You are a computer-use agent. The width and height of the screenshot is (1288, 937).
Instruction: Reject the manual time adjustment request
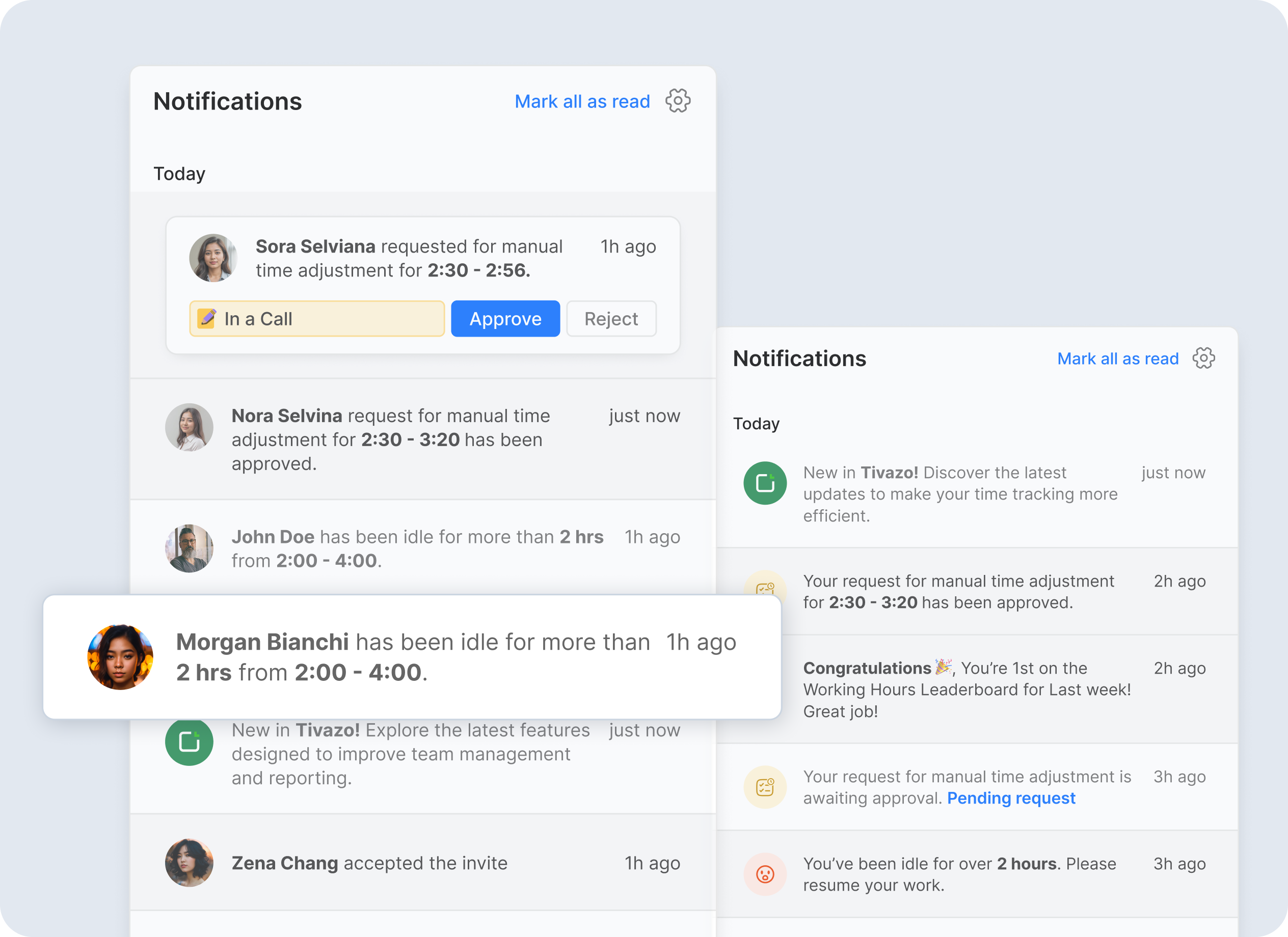pos(611,318)
